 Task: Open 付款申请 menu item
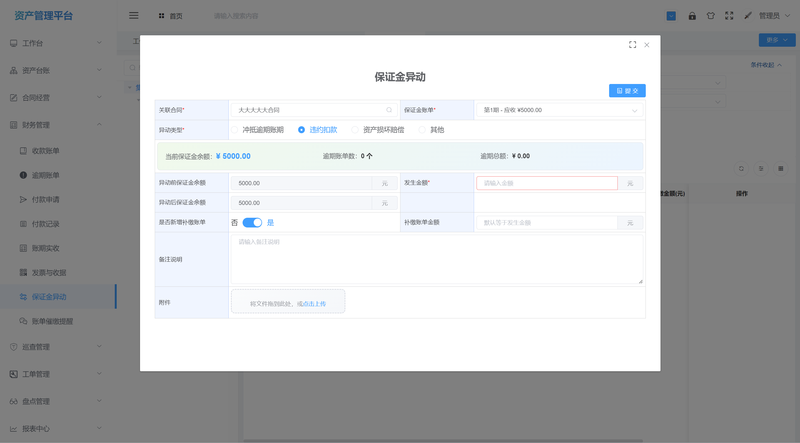coord(58,200)
